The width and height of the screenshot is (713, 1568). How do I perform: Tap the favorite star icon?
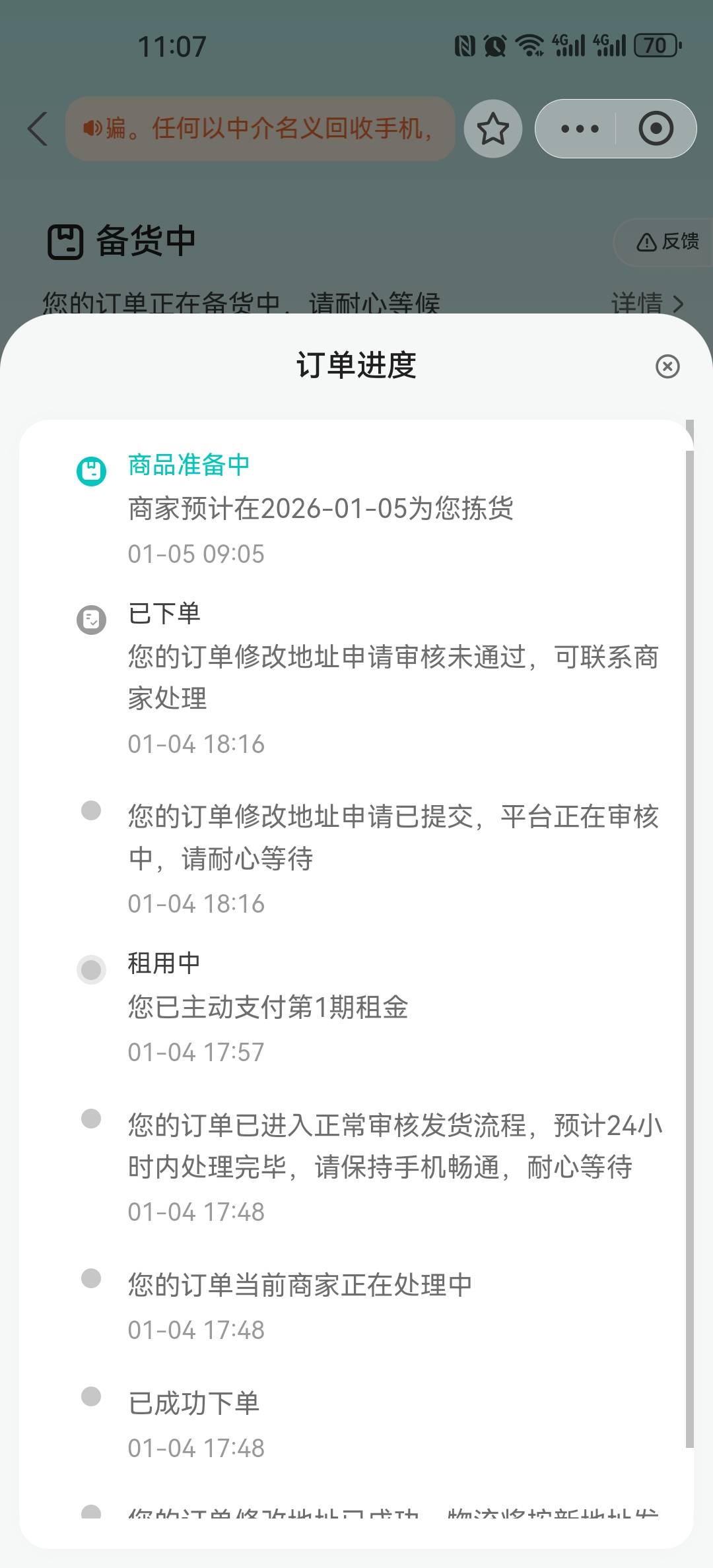pyautogui.click(x=493, y=129)
